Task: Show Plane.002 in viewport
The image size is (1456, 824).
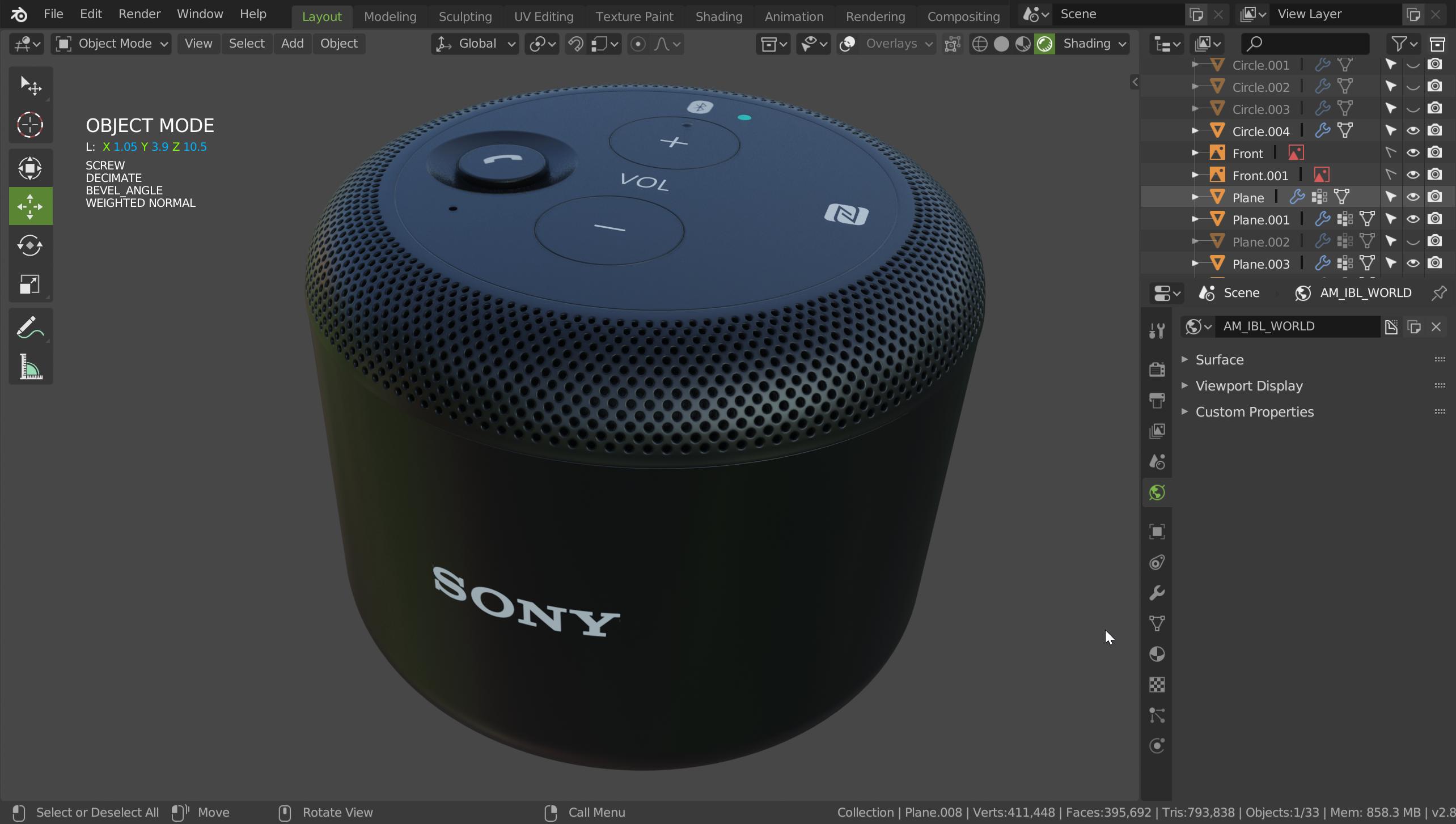Action: click(x=1413, y=241)
